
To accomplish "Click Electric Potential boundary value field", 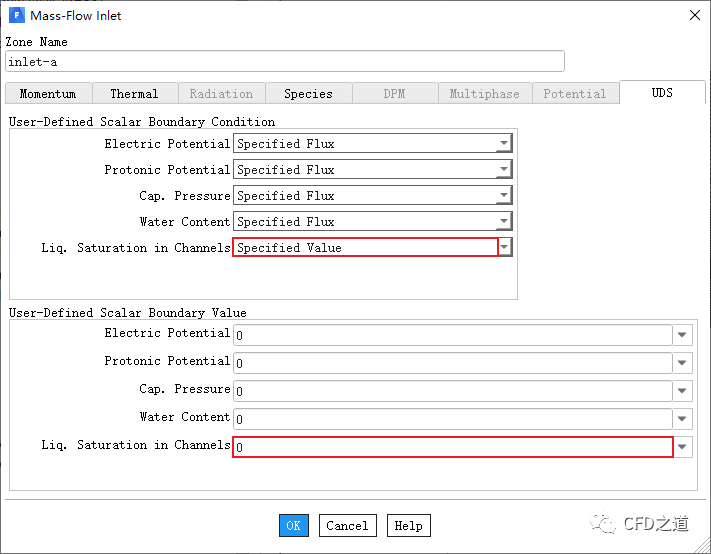I will pos(453,335).
